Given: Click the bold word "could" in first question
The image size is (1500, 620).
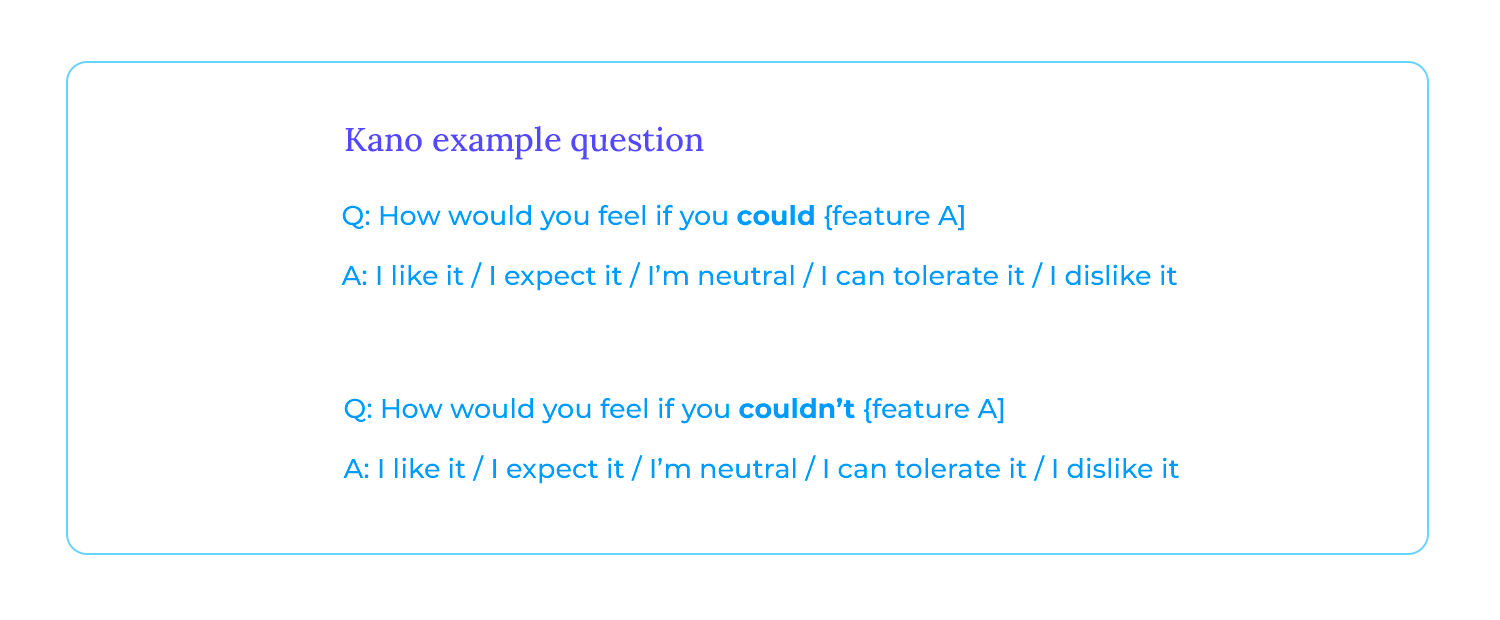Looking at the screenshot, I should [776, 216].
